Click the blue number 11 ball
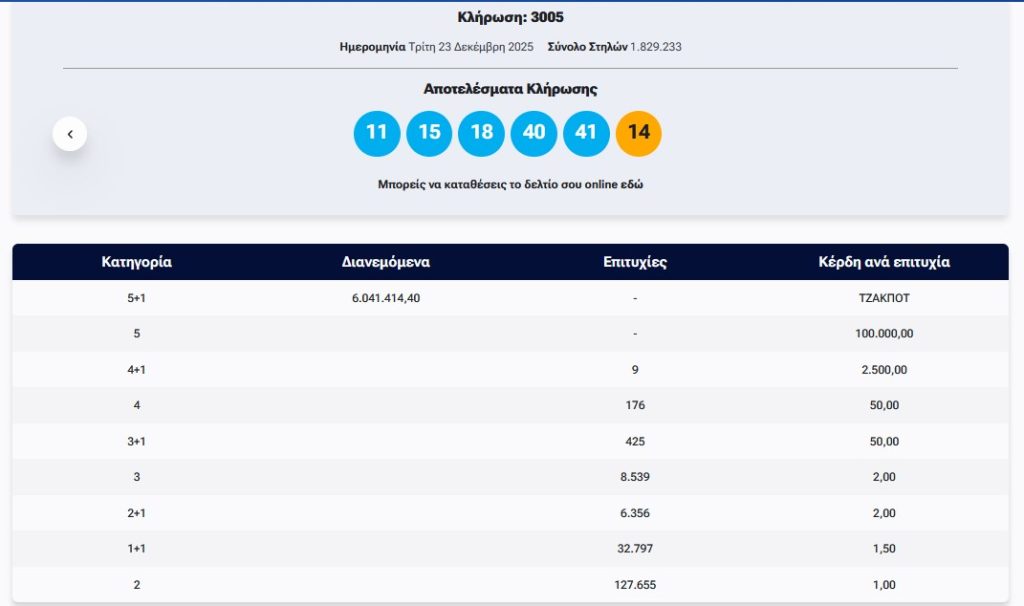 [376, 133]
